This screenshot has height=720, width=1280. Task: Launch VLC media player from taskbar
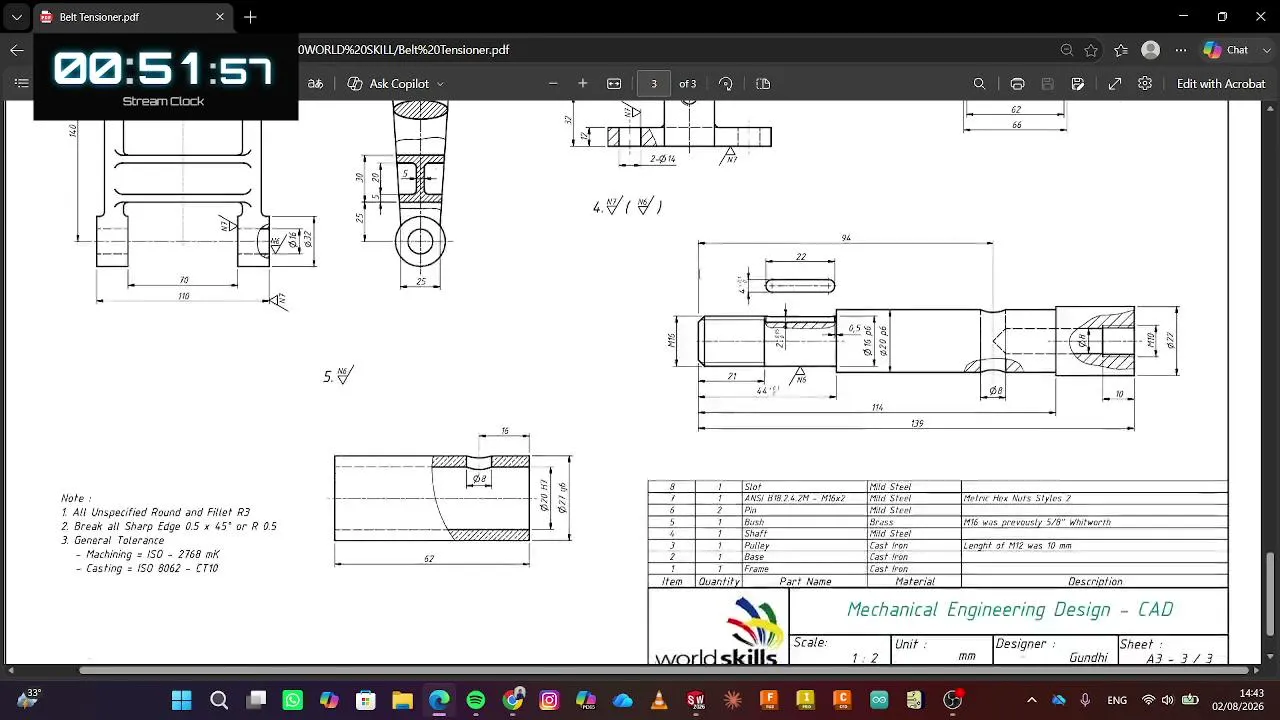pyautogui.click(x=659, y=700)
